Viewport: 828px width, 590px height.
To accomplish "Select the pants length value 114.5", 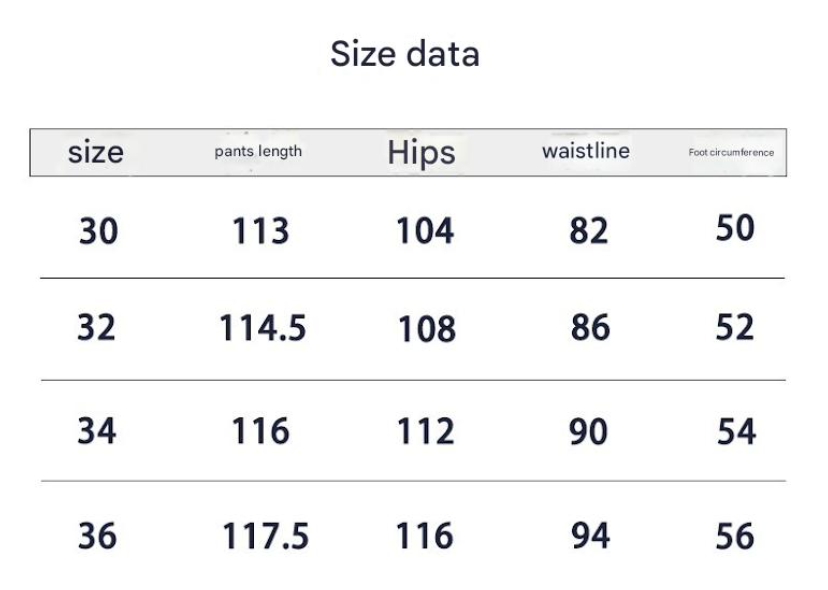I will tap(263, 329).
